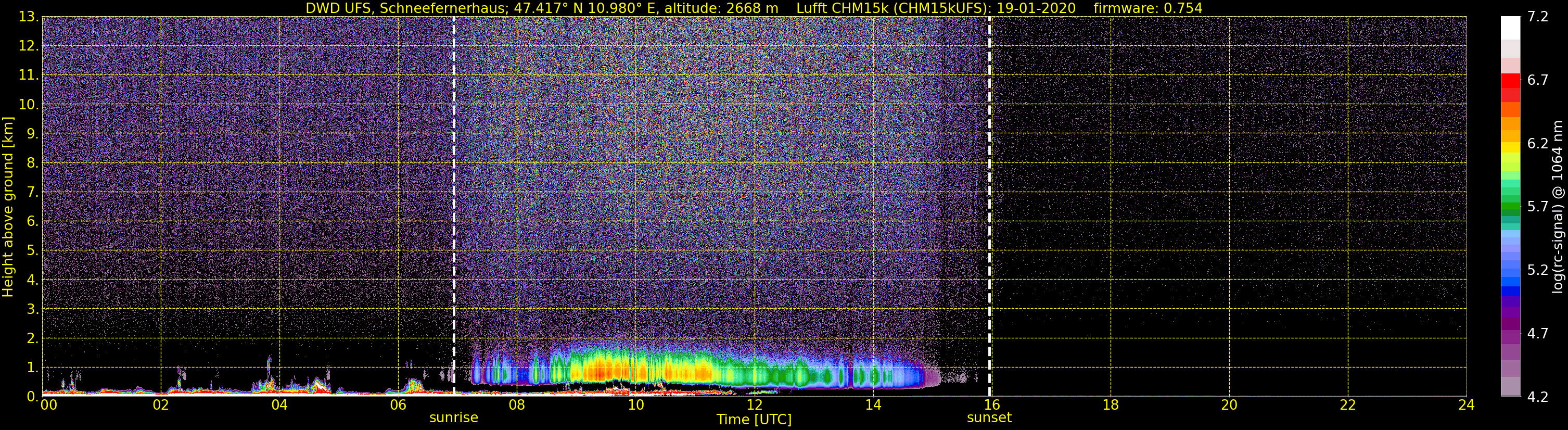Click the 12. label on the height axis
This screenshot has width=1568, height=430.
(x=29, y=46)
